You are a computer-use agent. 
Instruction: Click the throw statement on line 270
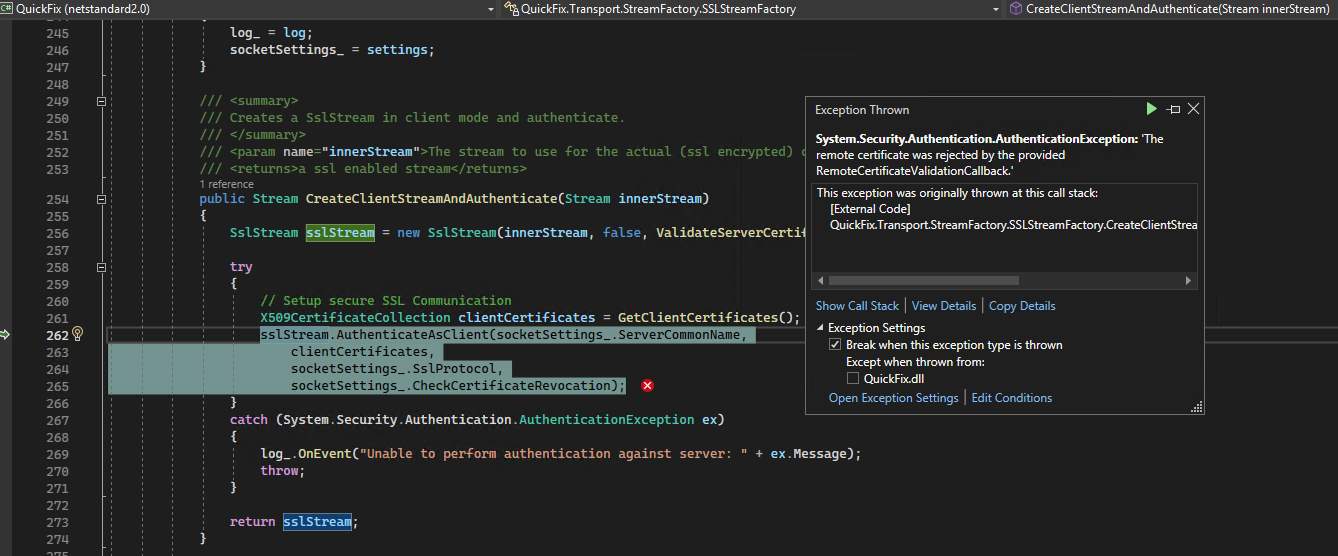pyautogui.click(x=282, y=471)
